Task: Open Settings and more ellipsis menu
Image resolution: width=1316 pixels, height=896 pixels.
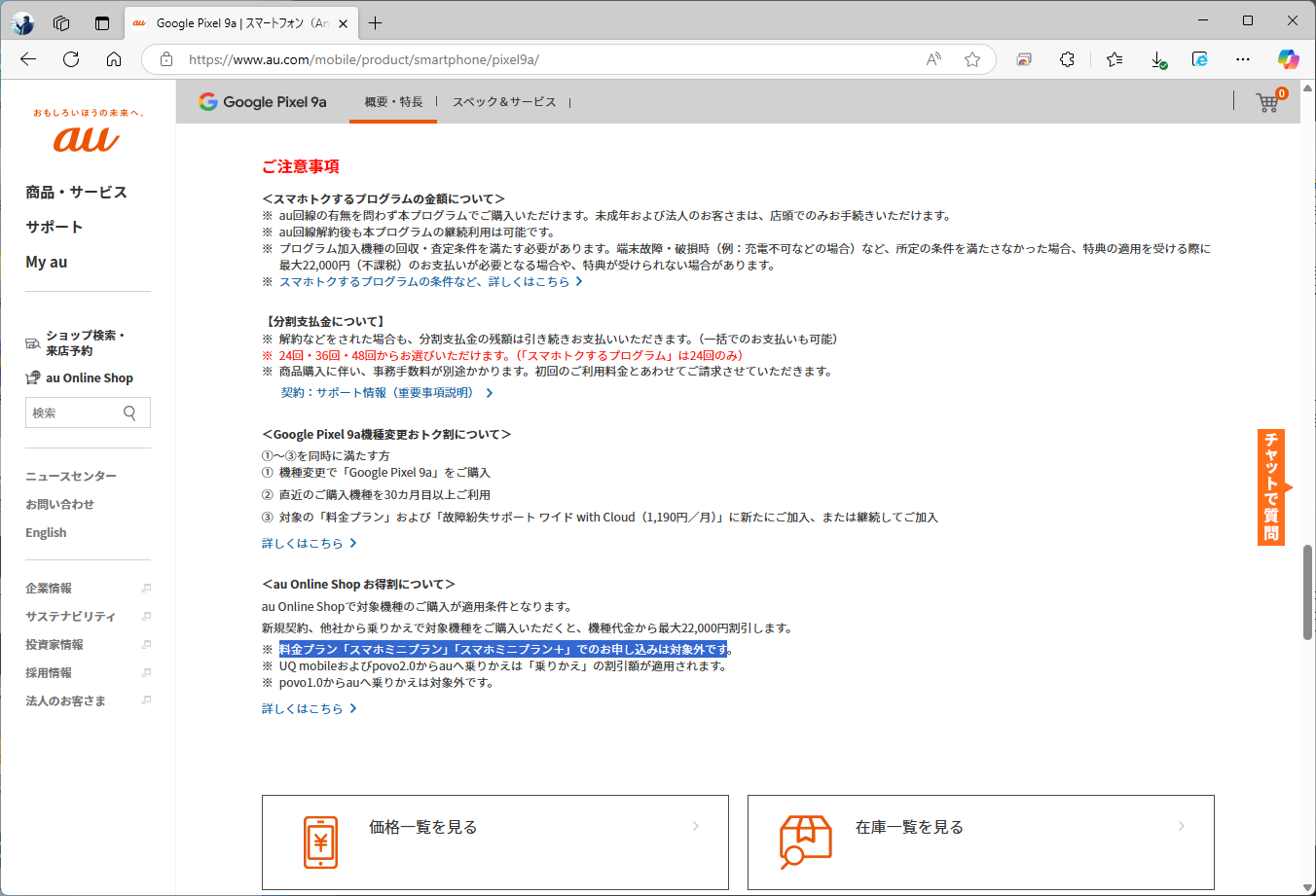Action: (x=1243, y=59)
